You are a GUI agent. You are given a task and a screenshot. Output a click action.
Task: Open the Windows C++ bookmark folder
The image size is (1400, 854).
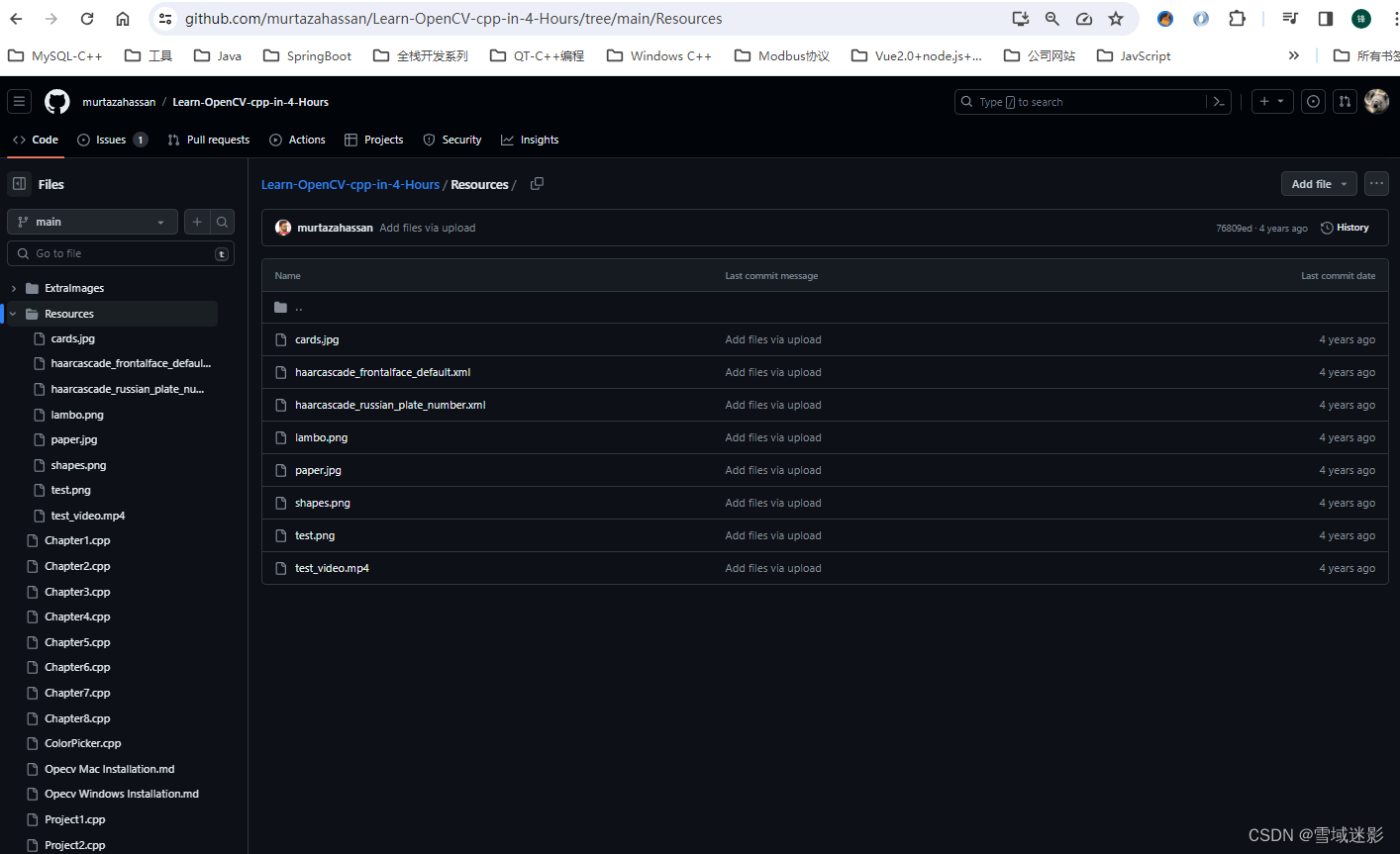[x=658, y=55]
